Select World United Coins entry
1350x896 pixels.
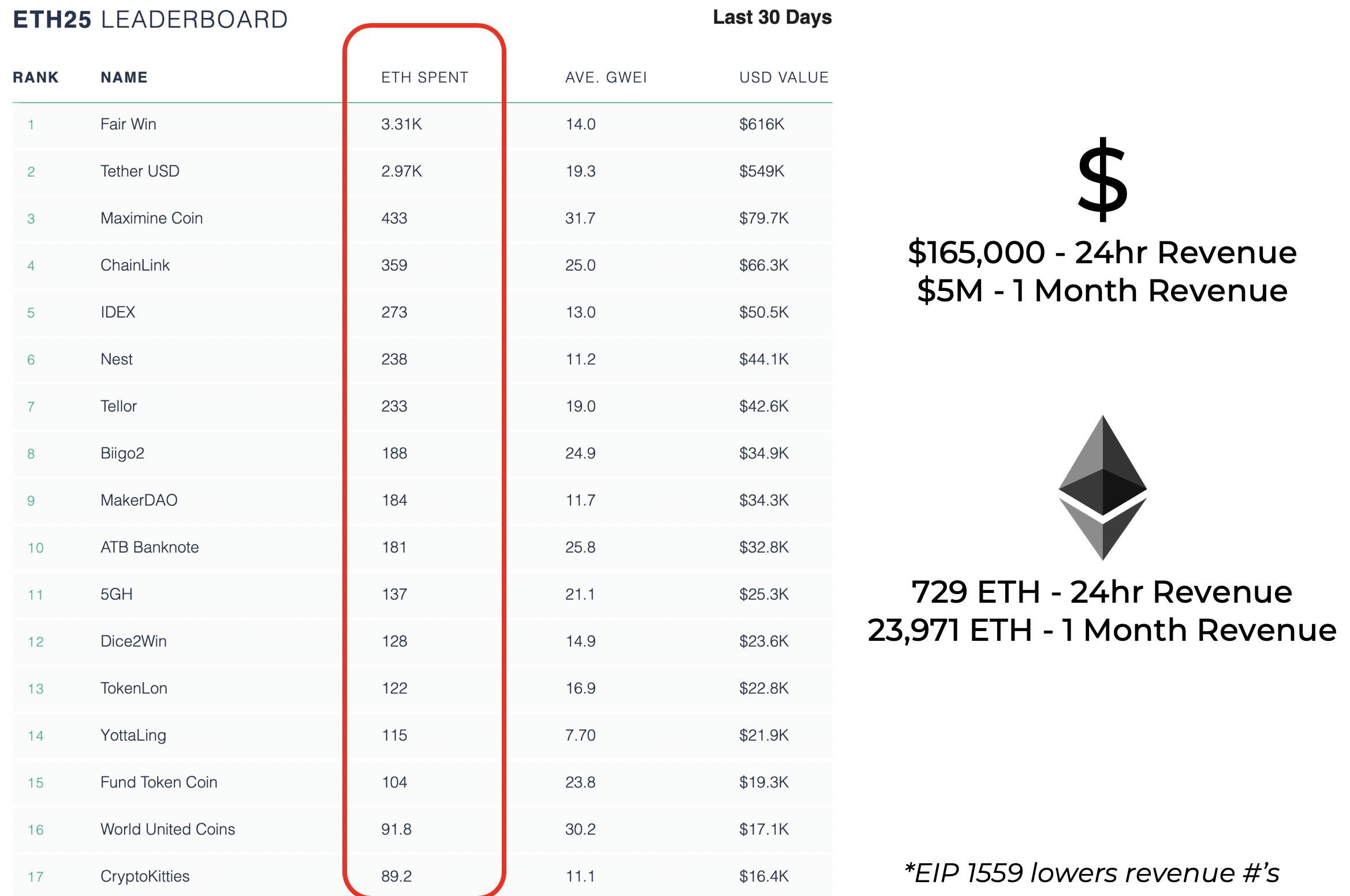pos(167,829)
